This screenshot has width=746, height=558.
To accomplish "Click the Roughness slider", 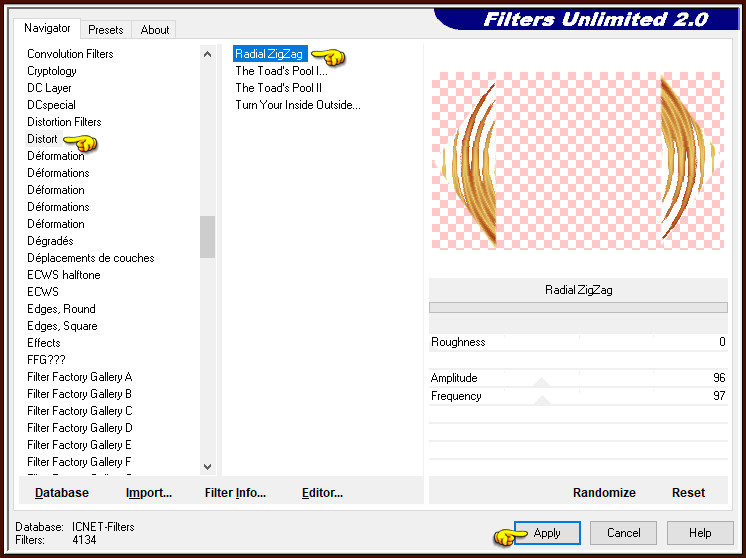I will pos(578,343).
